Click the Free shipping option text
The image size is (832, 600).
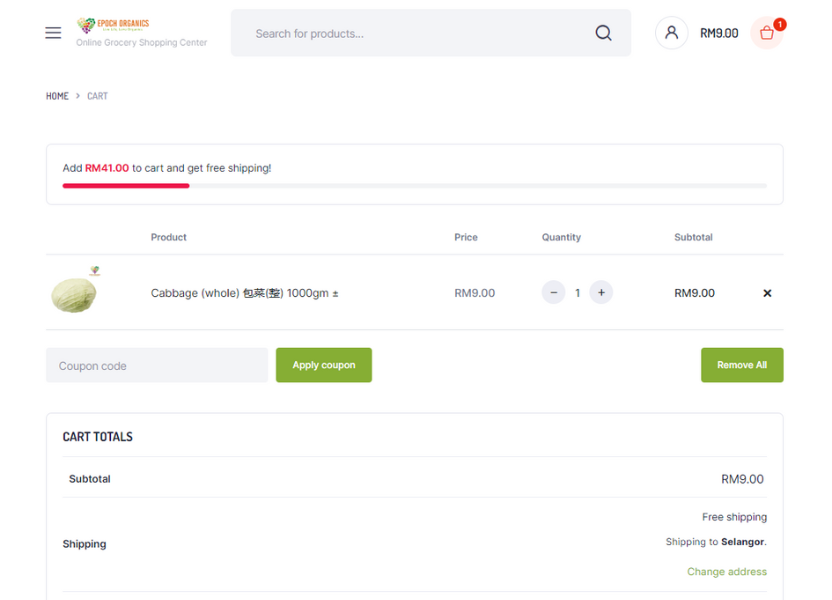point(734,517)
